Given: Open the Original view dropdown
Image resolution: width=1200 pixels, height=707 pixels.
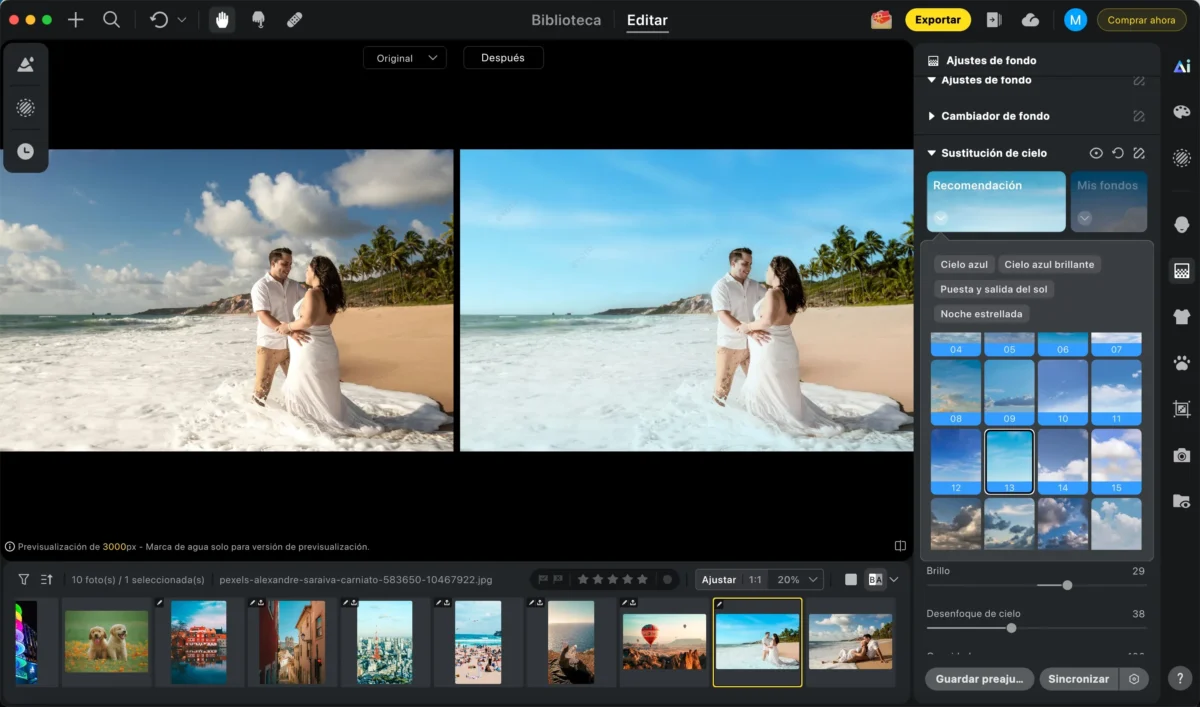Looking at the screenshot, I should pyautogui.click(x=404, y=58).
